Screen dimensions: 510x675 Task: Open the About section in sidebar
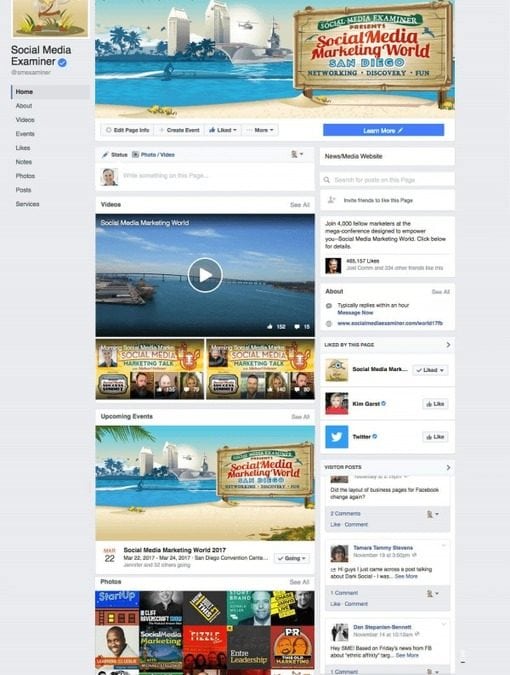24,106
